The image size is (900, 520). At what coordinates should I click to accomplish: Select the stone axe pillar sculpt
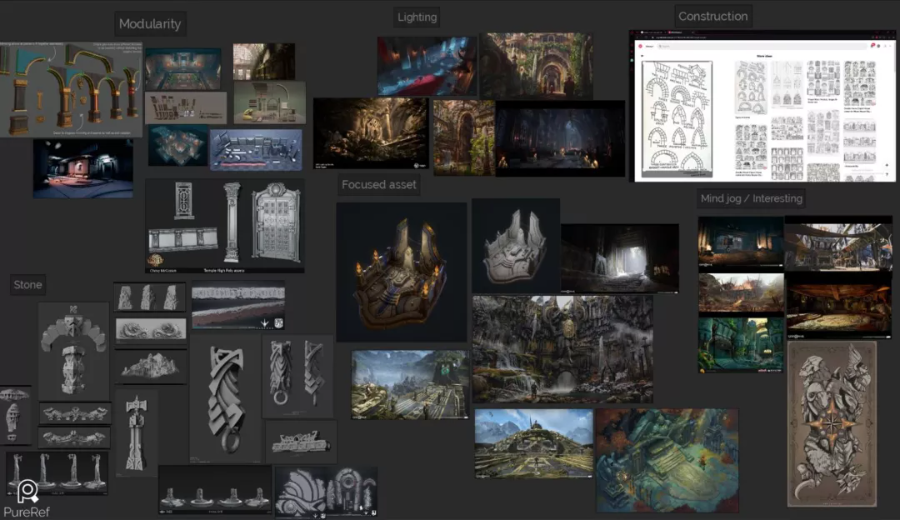136,433
